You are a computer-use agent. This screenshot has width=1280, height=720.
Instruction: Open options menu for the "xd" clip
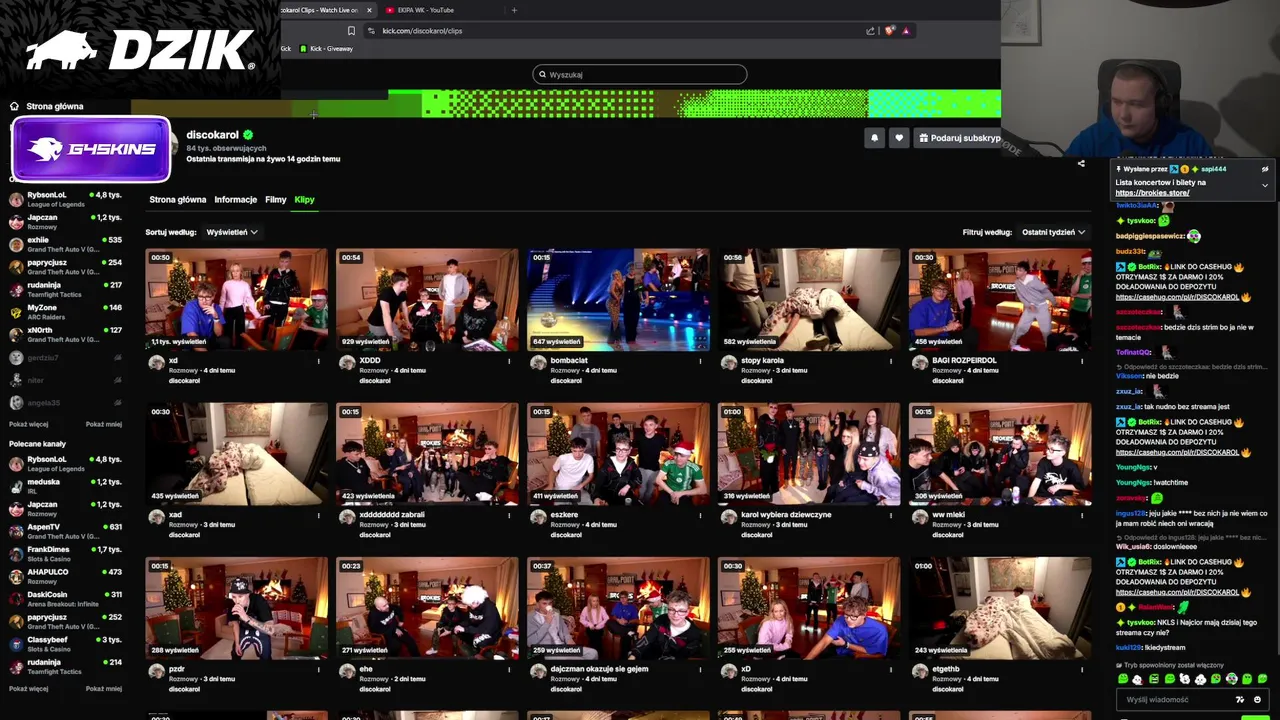[x=319, y=361]
